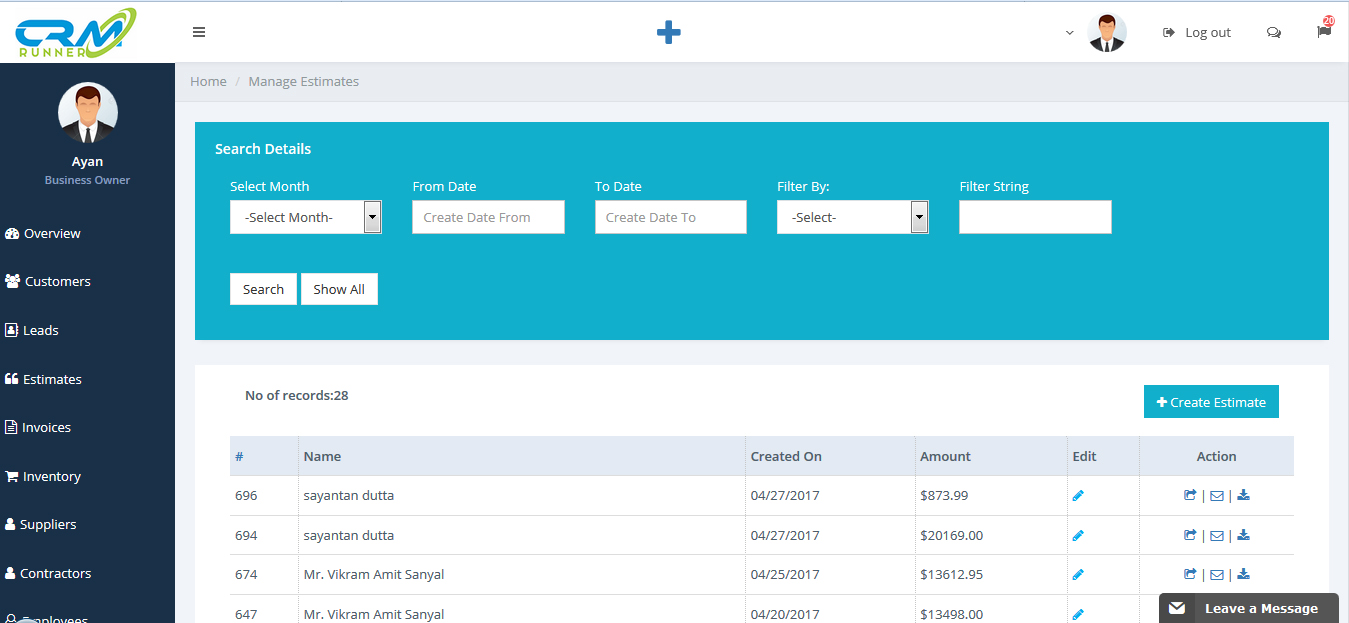Expand the Filter By dropdown

(852, 217)
